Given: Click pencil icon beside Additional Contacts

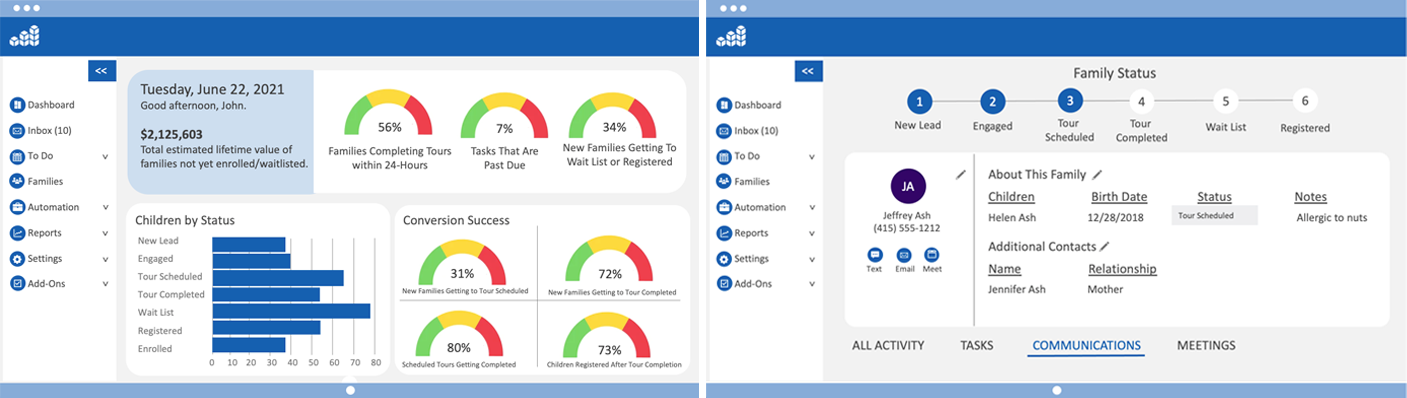Looking at the screenshot, I should tap(1105, 246).
